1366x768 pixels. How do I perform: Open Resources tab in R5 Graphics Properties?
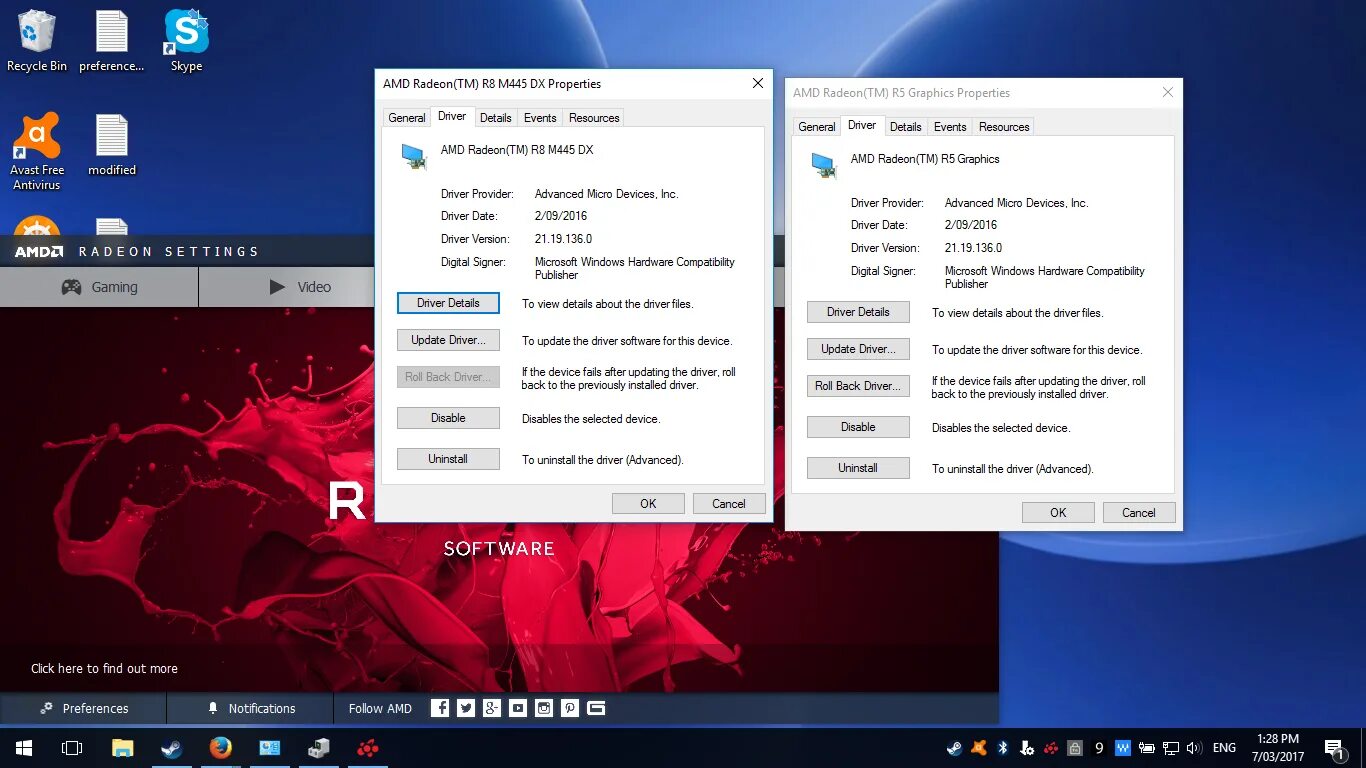point(1004,127)
